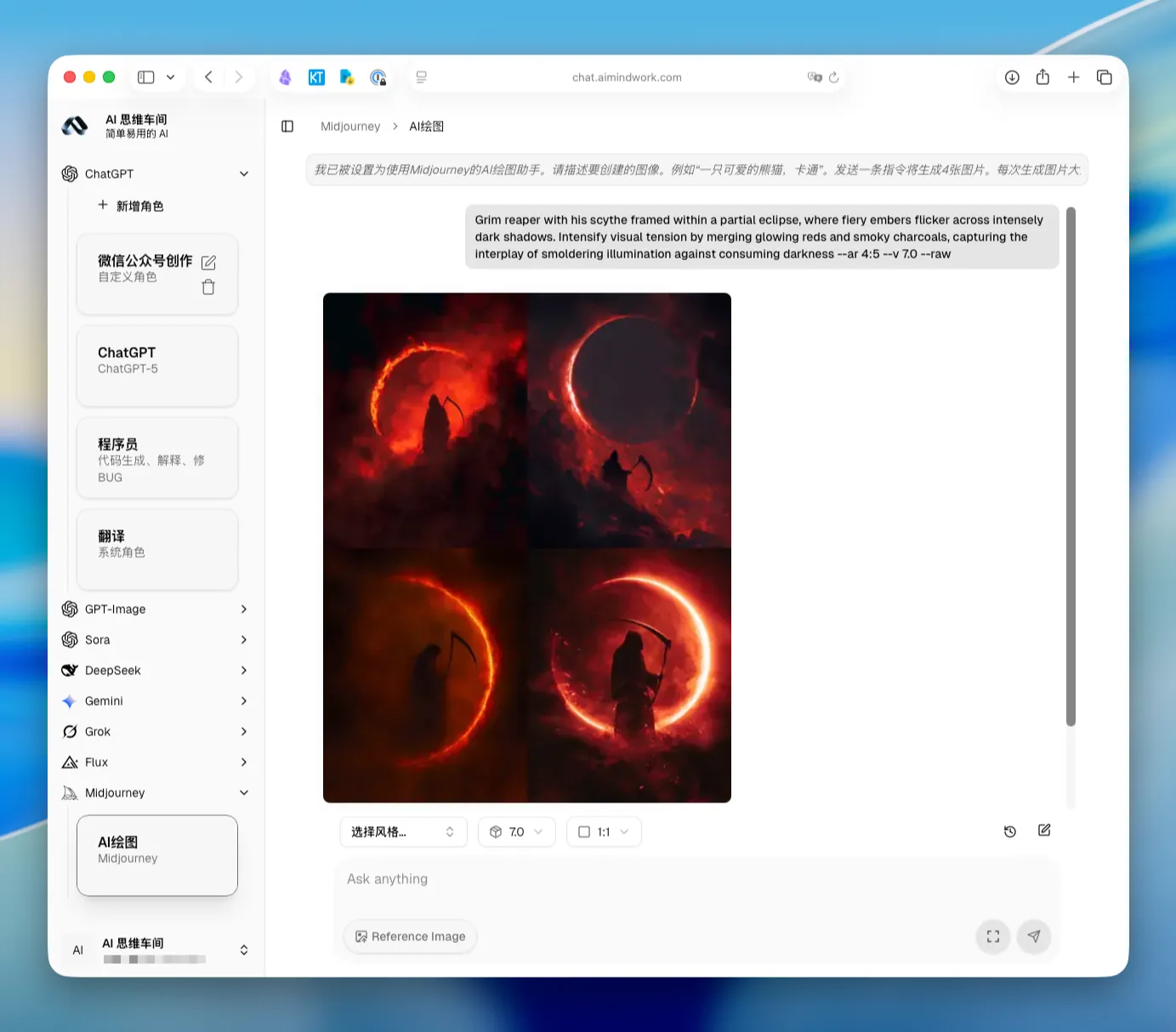Add a new role with 新增角色
Screen dimensions: 1176x1032
coord(131,206)
